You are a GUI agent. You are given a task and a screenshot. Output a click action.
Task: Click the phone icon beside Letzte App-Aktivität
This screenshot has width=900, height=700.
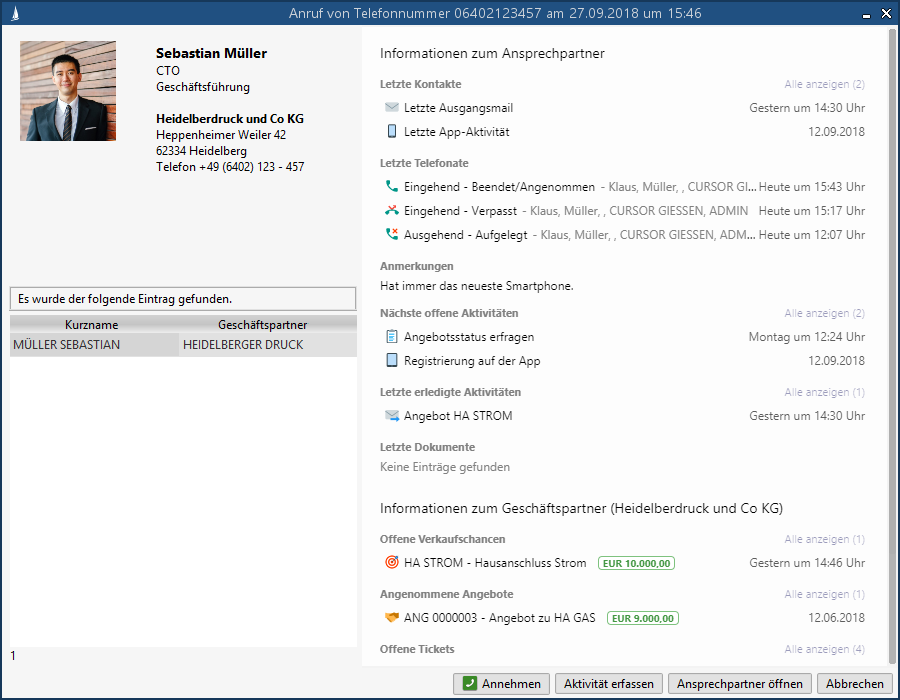point(391,131)
